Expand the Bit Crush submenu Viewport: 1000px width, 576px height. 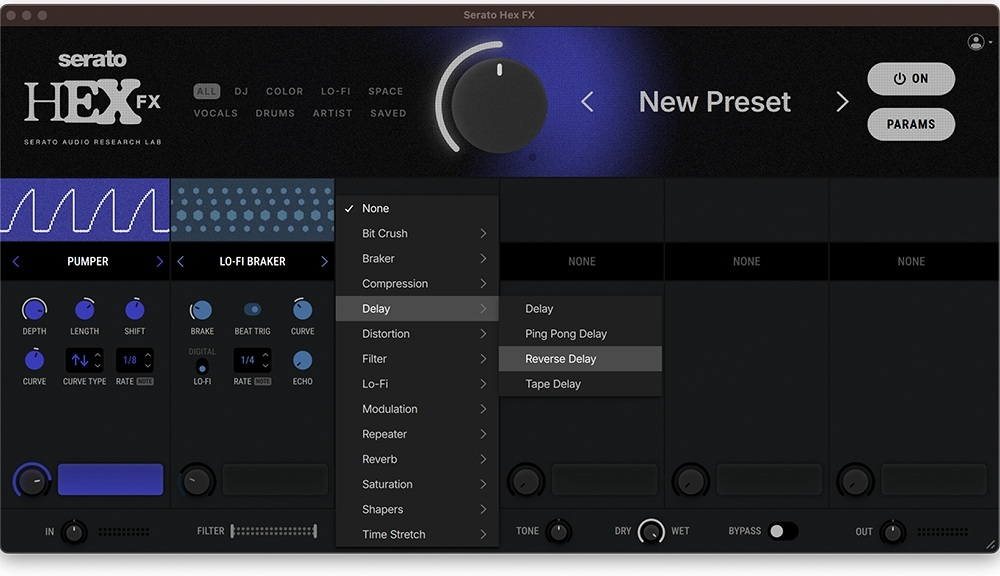(416, 233)
